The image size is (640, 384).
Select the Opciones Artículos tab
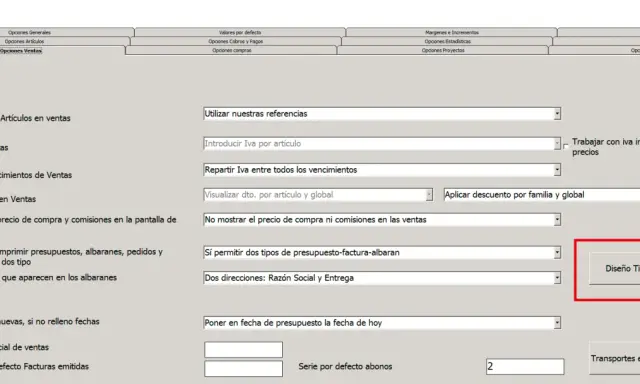pos(64,41)
